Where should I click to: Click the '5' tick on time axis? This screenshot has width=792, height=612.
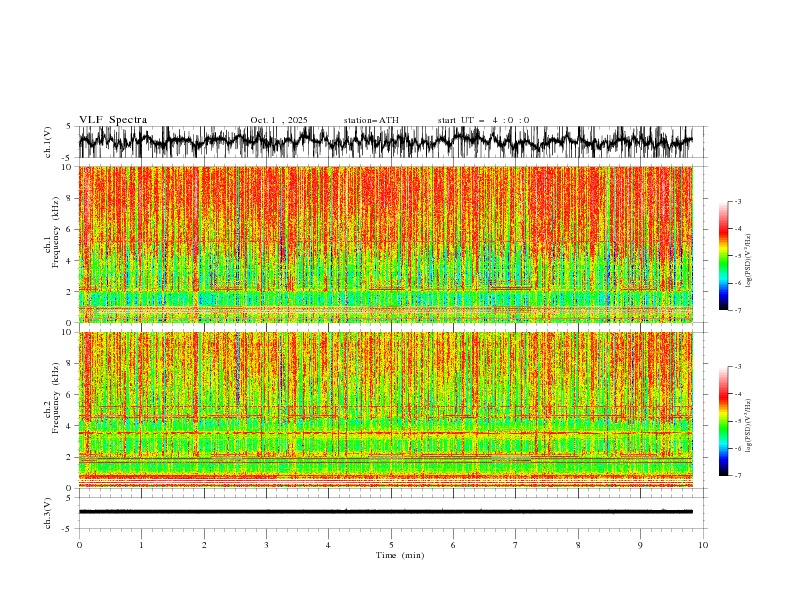391,545
